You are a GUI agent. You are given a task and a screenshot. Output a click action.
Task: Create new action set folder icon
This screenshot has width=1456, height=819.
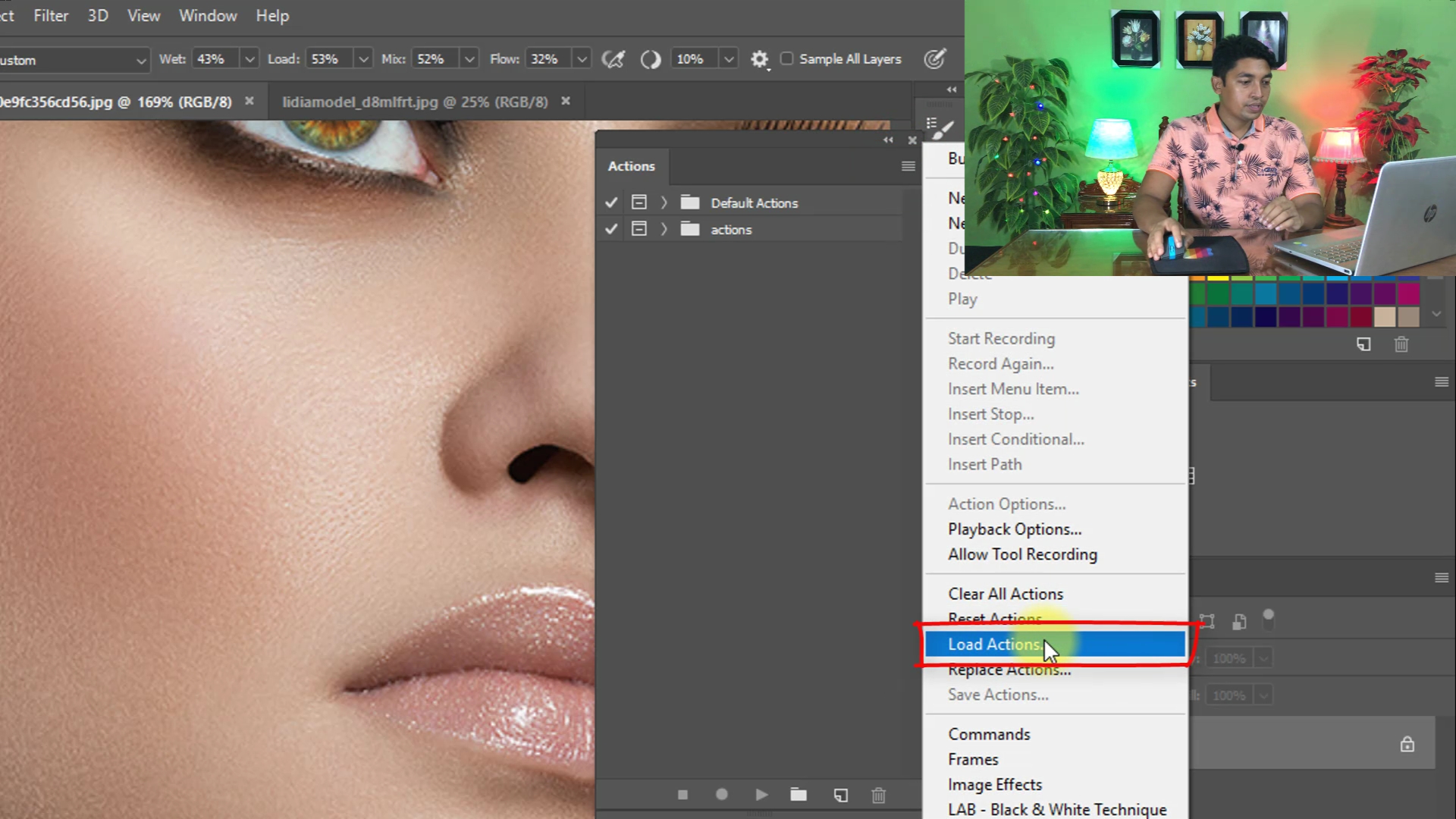click(799, 794)
